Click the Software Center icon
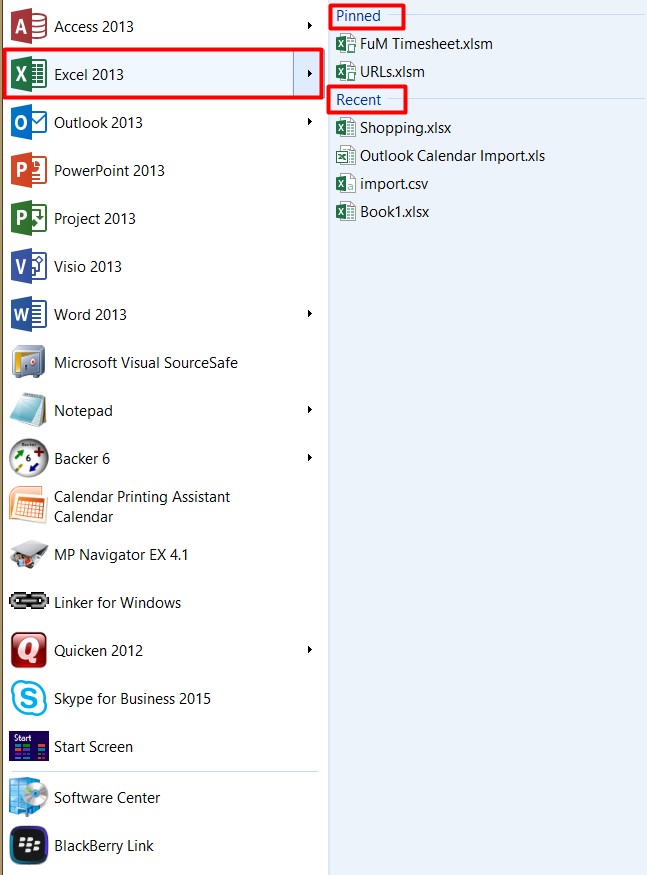The height and width of the screenshot is (875, 647). coord(28,797)
